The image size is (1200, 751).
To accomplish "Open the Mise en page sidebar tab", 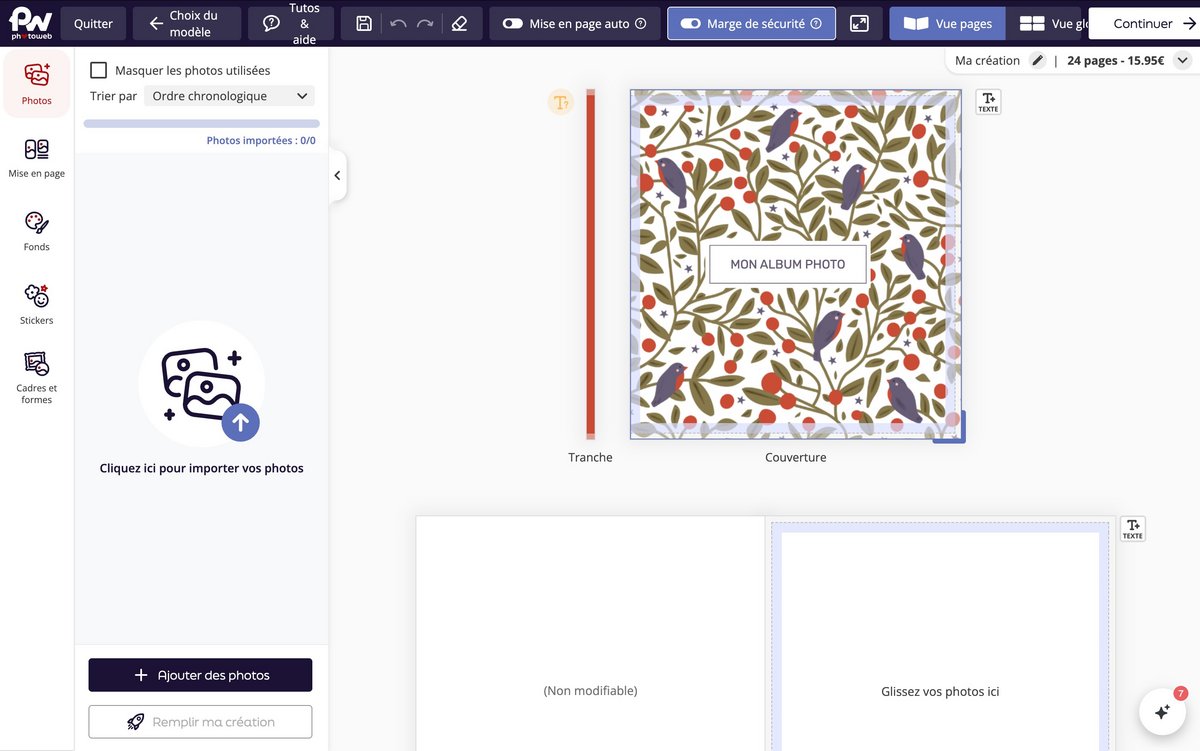I will tap(36, 158).
